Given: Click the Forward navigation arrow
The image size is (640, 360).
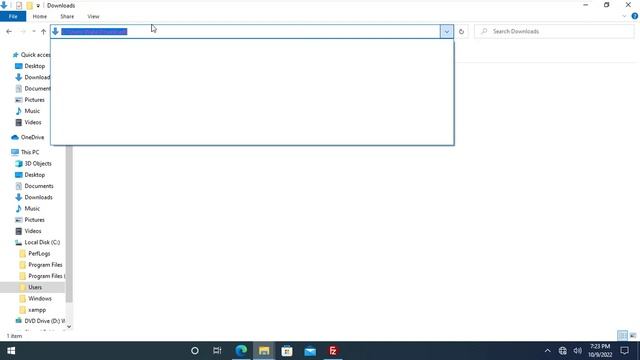Looking at the screenshot, I should coord(23,31).
